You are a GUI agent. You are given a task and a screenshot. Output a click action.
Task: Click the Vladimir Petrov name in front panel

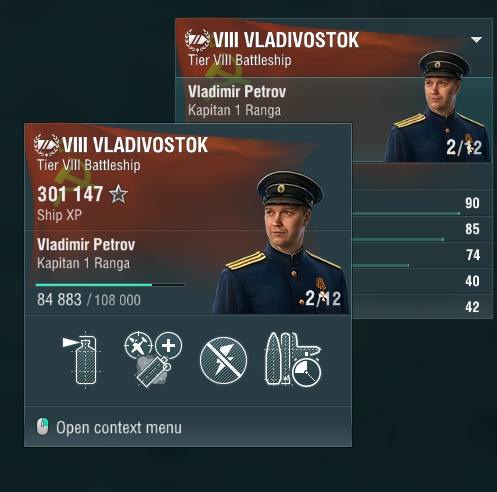point(86,245)
